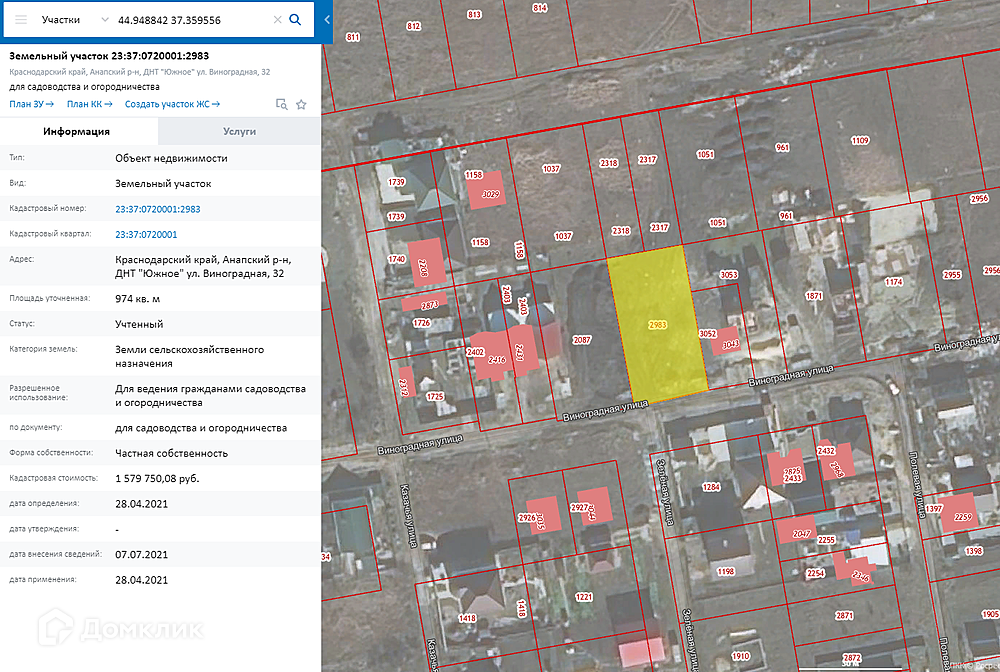Open cadastral quarter 23:37:0720001 link
This screenshot has width=1000, height=672.
pyautogui.click(x=146, y=234)
